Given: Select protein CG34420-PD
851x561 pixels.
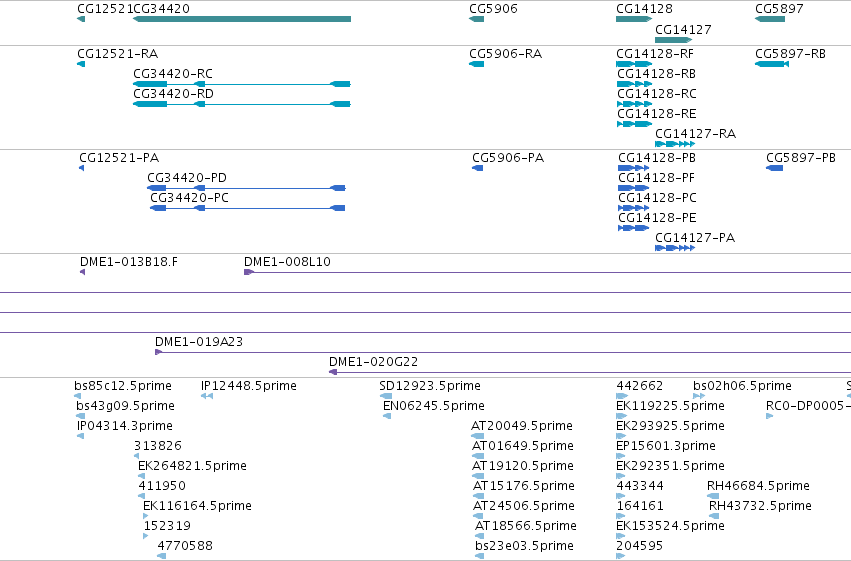Looking at the screenshot, I should tap(246, 188).
